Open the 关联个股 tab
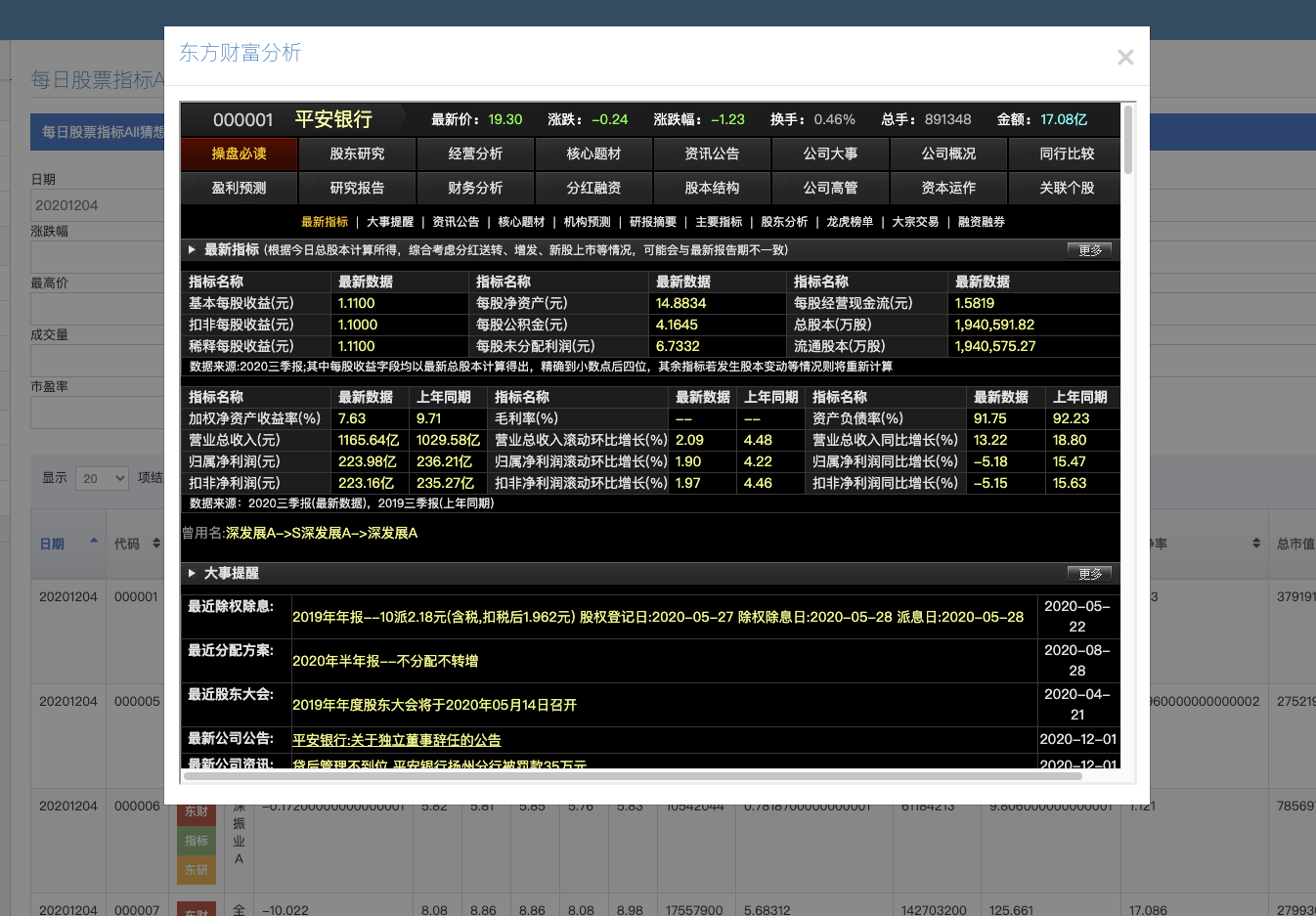 coord(1067,188)
